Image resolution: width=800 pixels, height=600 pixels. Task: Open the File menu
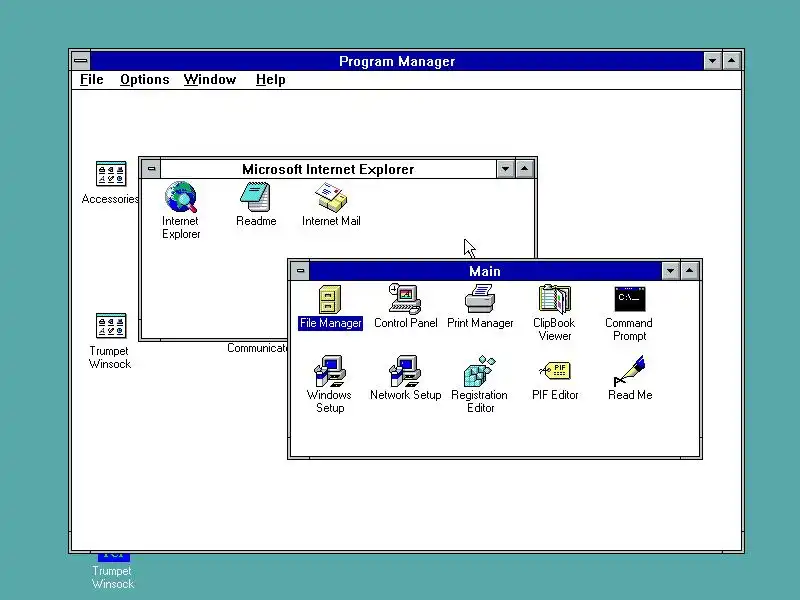click(92, 80)
